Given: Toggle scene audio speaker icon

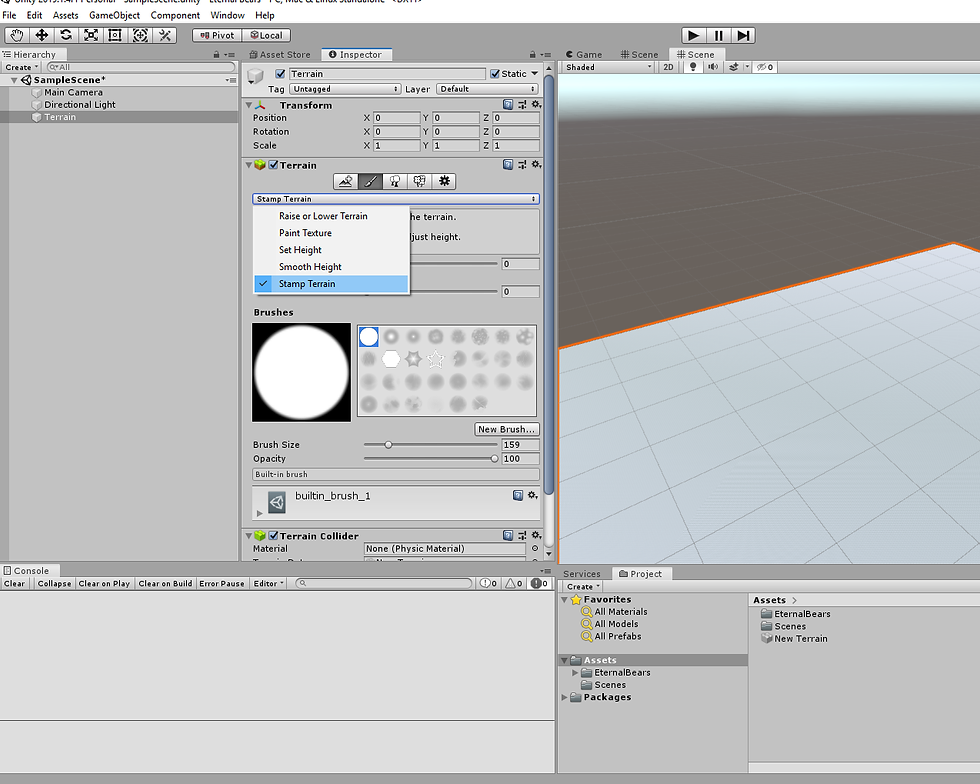Looking at the screenshot, I should (x=713, y=67).
